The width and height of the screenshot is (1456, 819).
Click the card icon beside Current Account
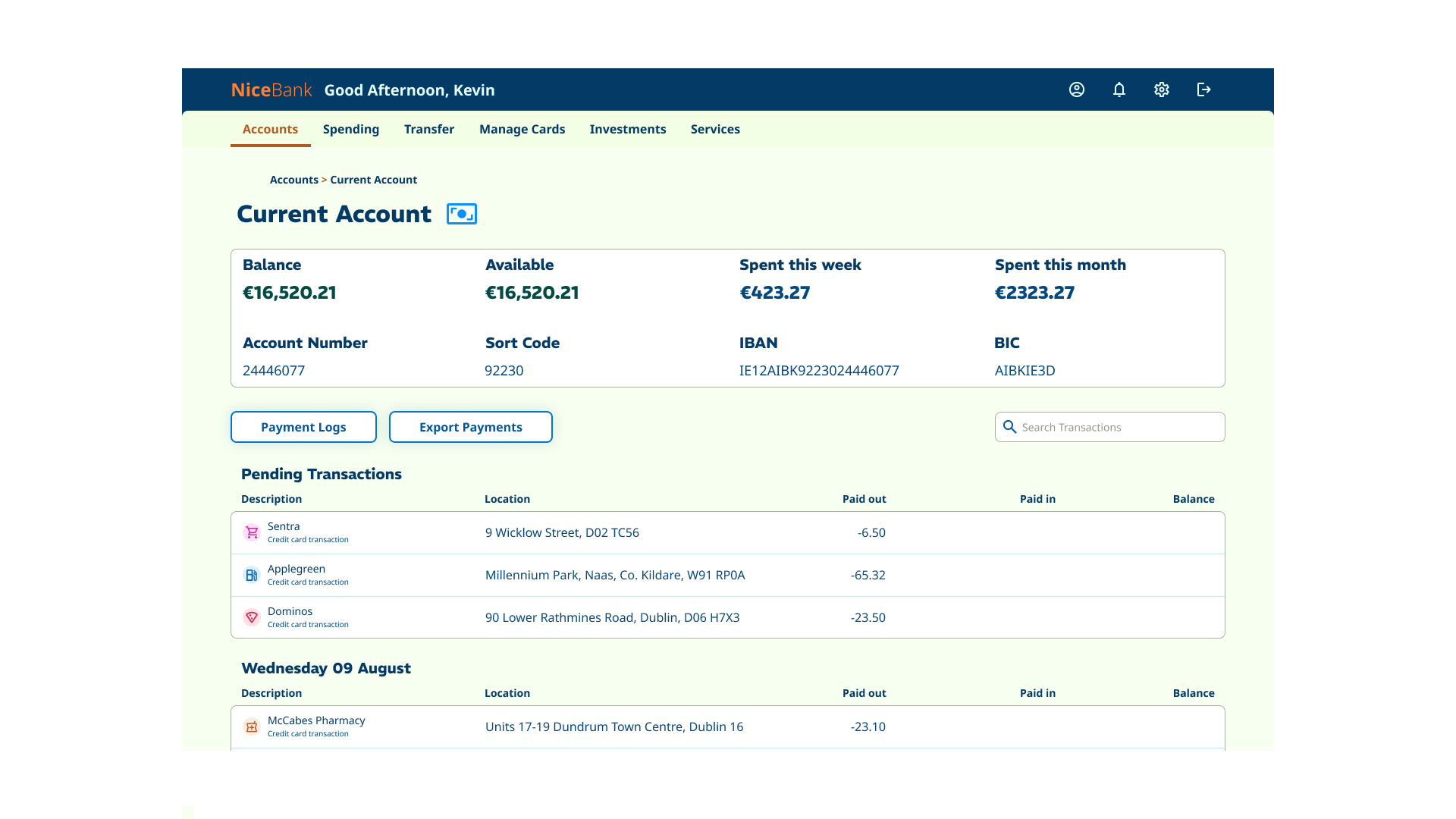pyautogui.click(x=460, y=214)
